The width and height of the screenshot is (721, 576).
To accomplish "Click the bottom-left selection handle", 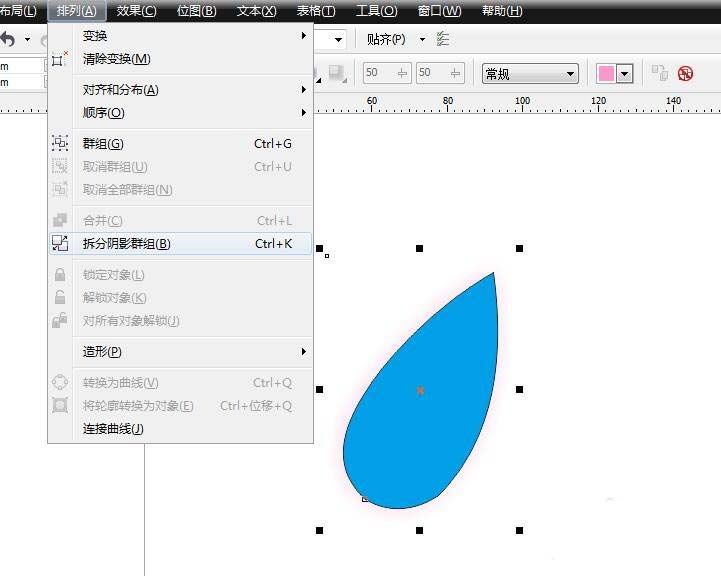I will click(320, 530).
